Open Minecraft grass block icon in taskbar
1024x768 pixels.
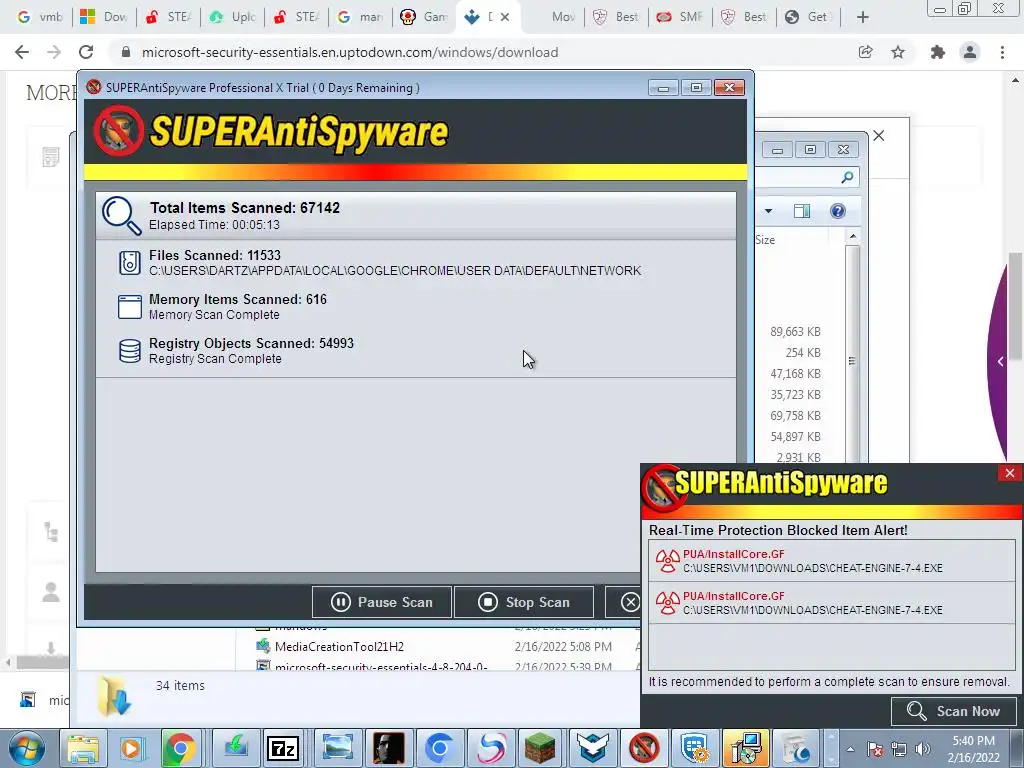tap(540, 748)
